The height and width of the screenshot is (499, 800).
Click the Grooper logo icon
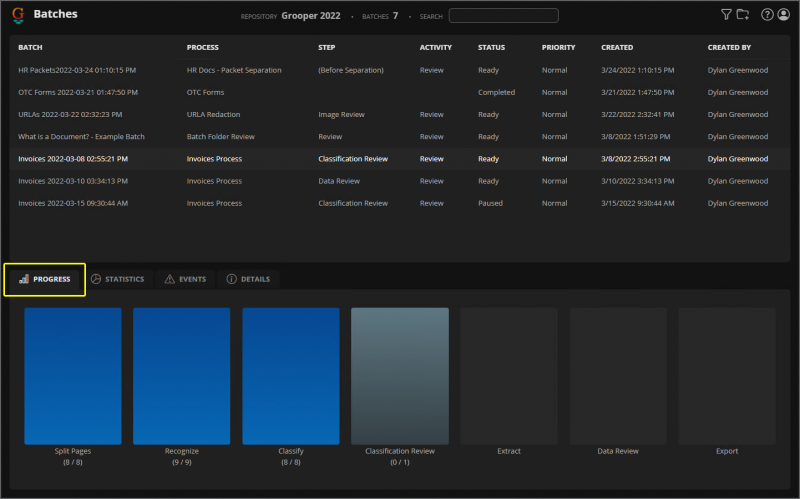pos(18,15)
